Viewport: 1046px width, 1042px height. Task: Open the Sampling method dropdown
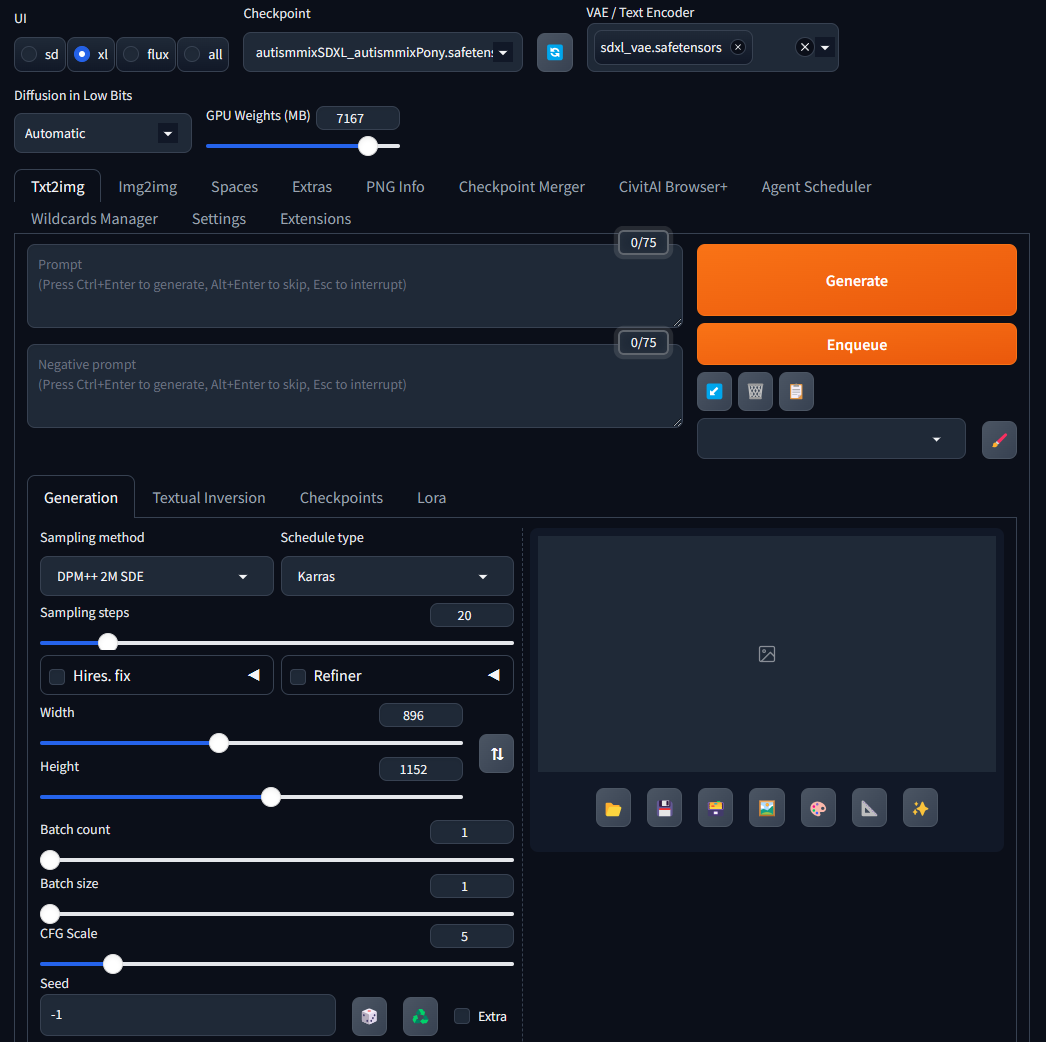point(156,577)
